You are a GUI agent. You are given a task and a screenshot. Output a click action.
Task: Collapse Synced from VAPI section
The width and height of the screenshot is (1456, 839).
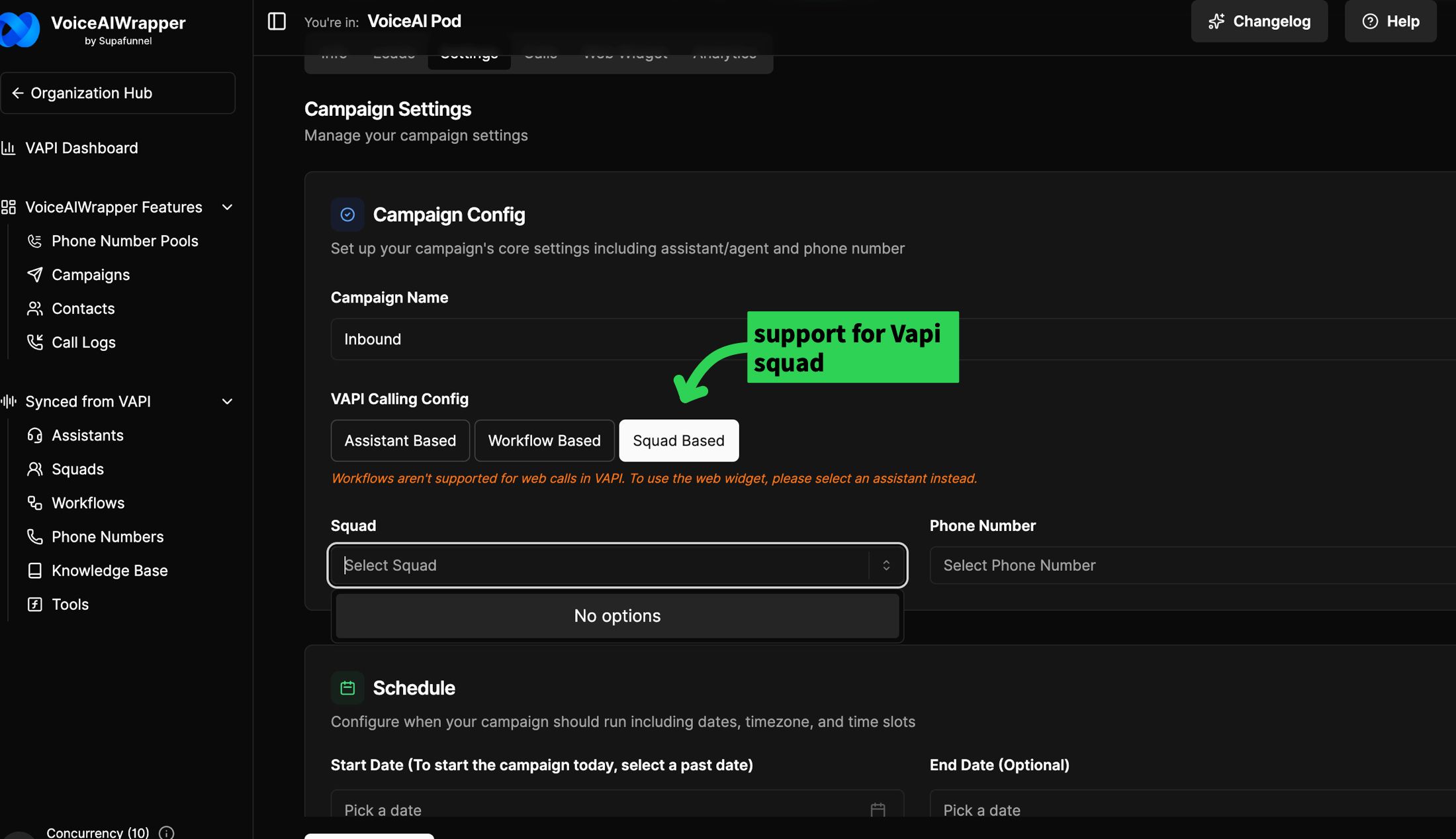[x=227, y=402]
